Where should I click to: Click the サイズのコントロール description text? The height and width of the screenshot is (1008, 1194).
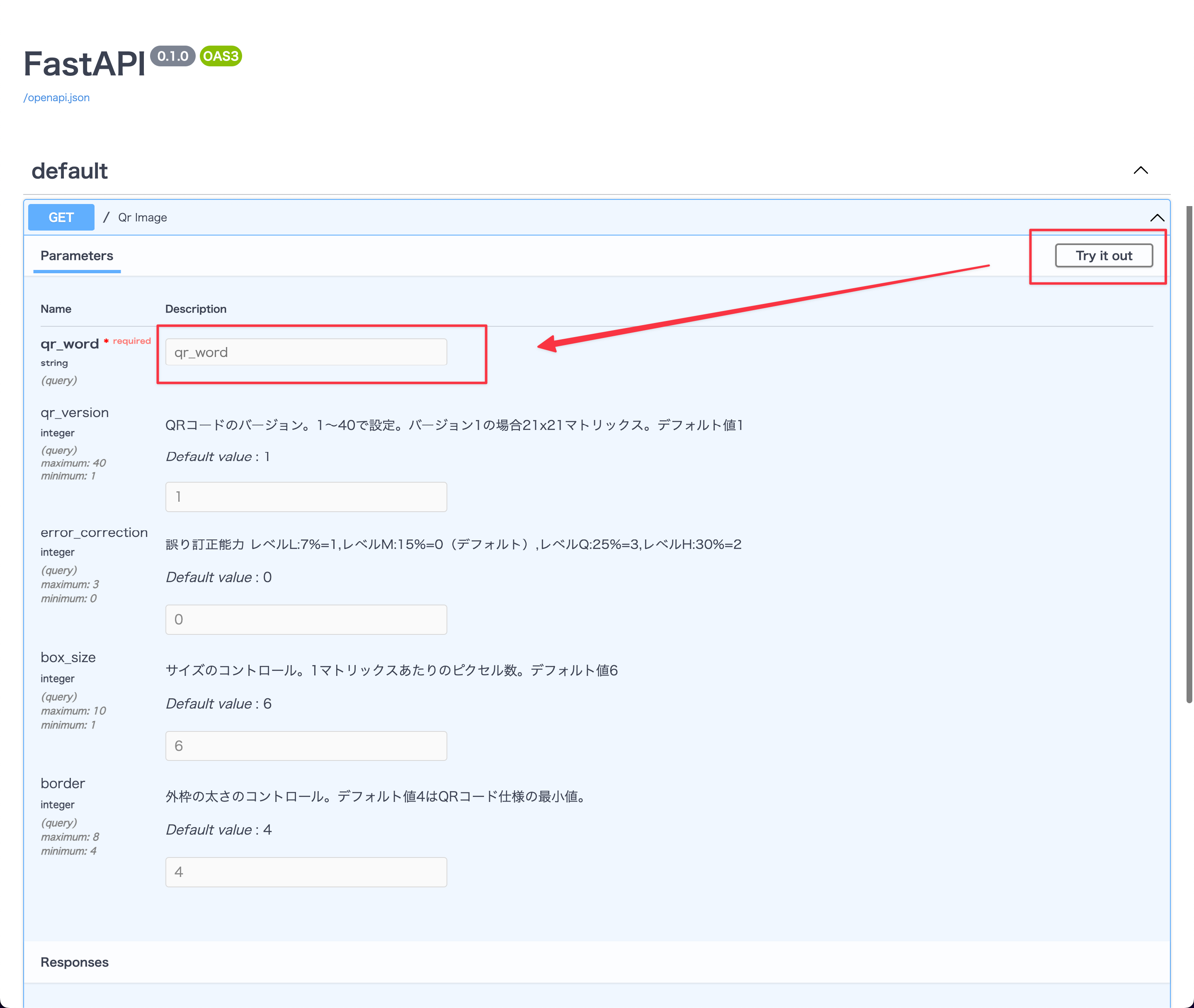392,671
